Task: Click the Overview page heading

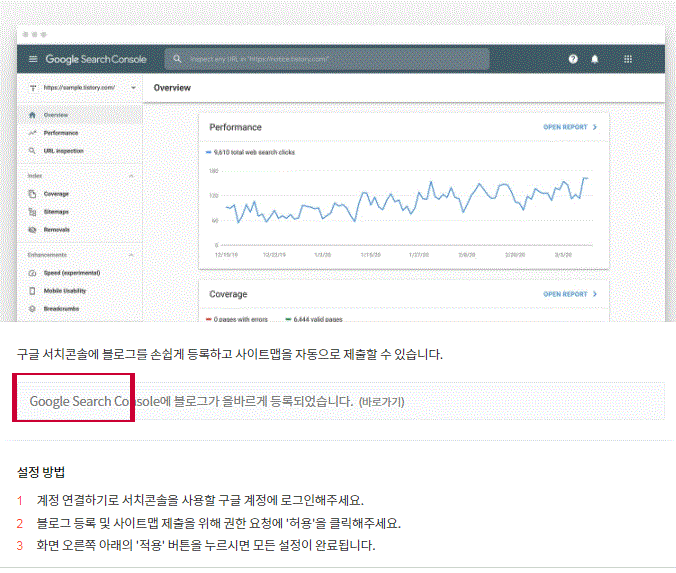Action: (x=172, y=88)
